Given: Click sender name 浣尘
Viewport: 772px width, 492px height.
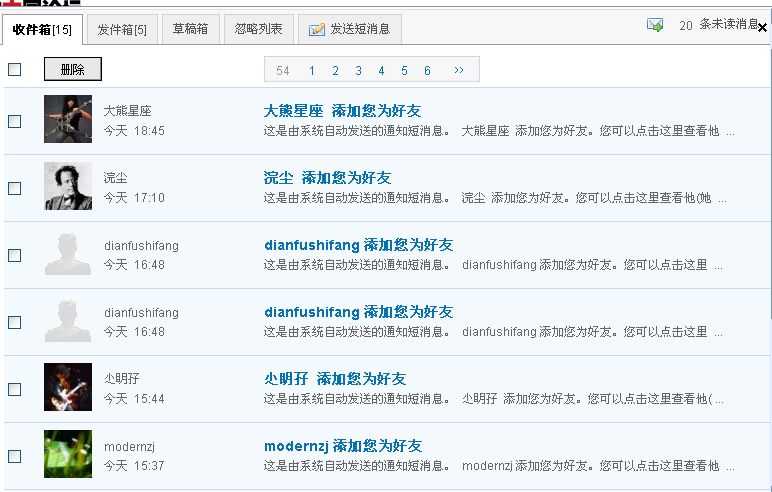Looking at the screenshot, I should (116, 178).
